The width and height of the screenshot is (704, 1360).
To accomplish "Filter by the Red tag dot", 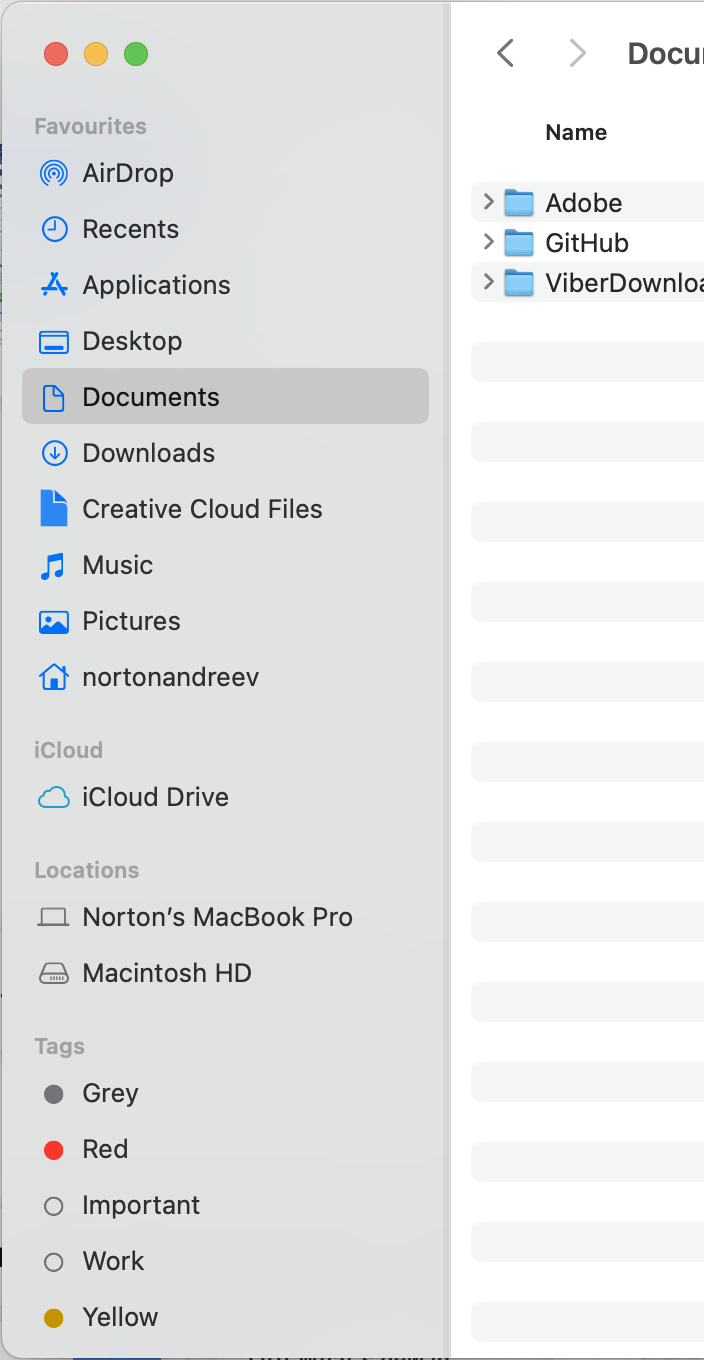I will (54, 1150).
